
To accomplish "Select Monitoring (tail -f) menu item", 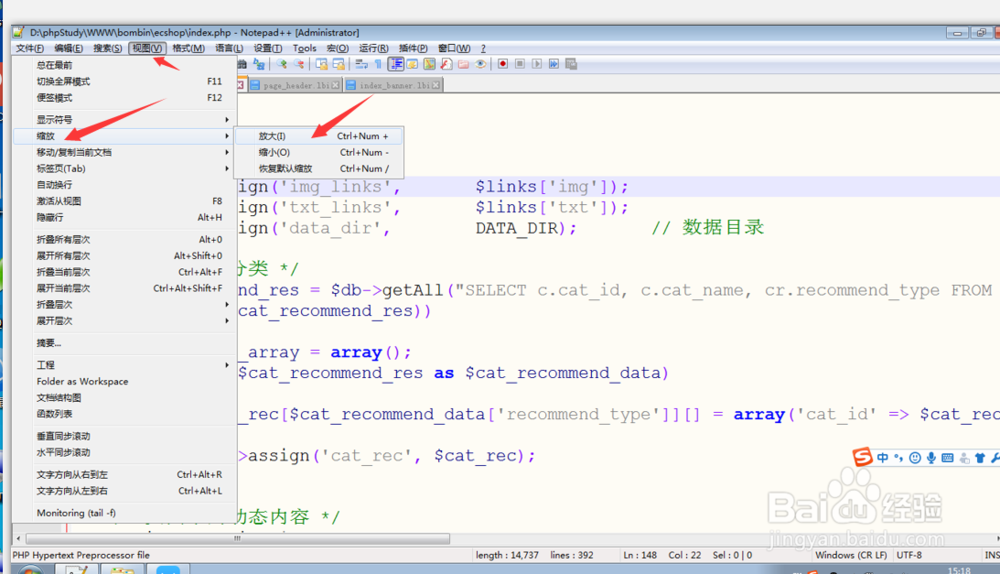I will point(125,513).
